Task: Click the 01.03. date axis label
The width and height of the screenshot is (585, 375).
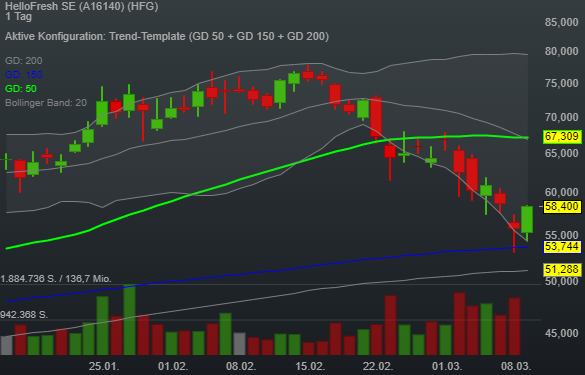Action: pyautogui.click(x=447, y=366)
